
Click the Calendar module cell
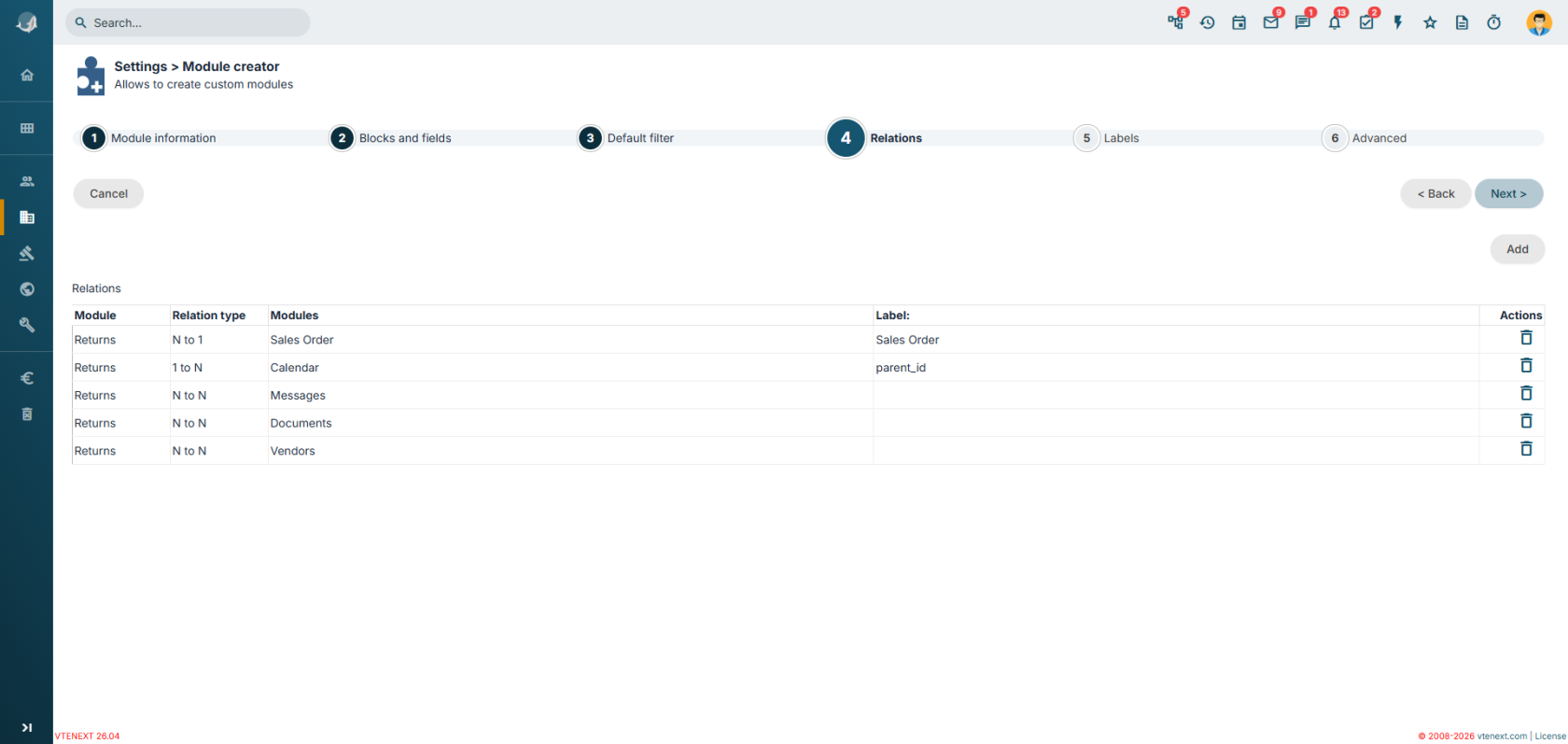569,368
